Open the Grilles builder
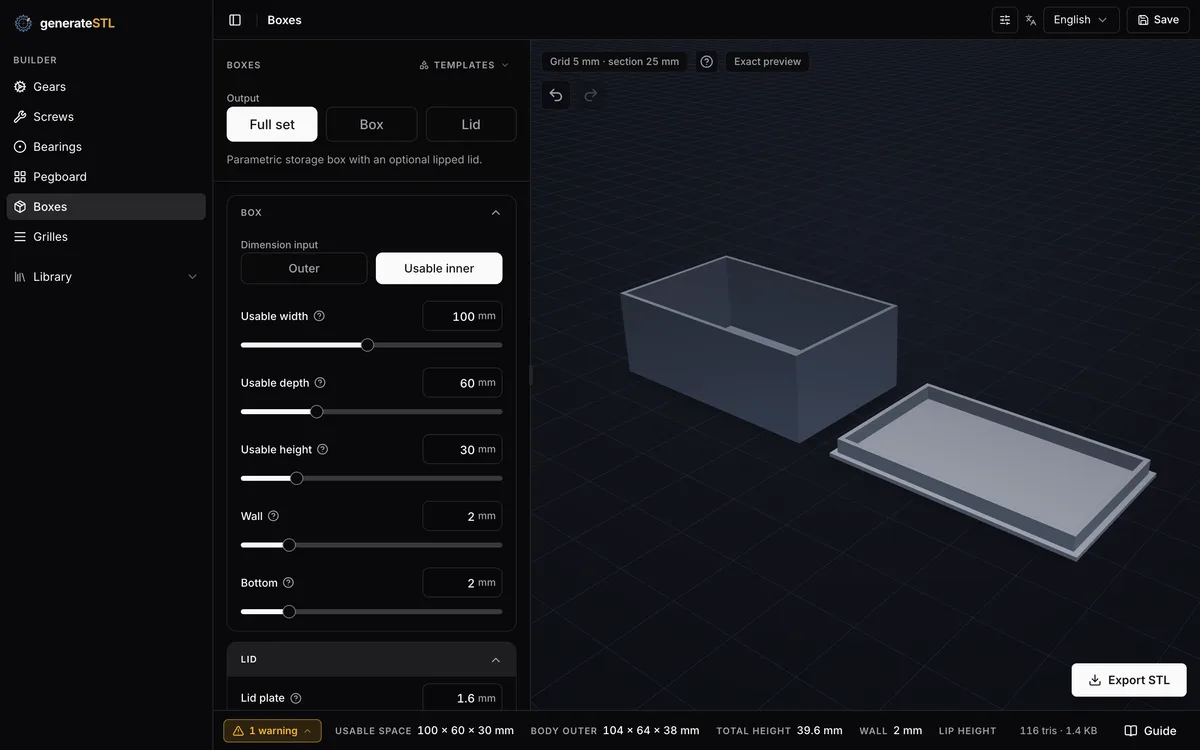1200x750 pixels. coord(106,237)
